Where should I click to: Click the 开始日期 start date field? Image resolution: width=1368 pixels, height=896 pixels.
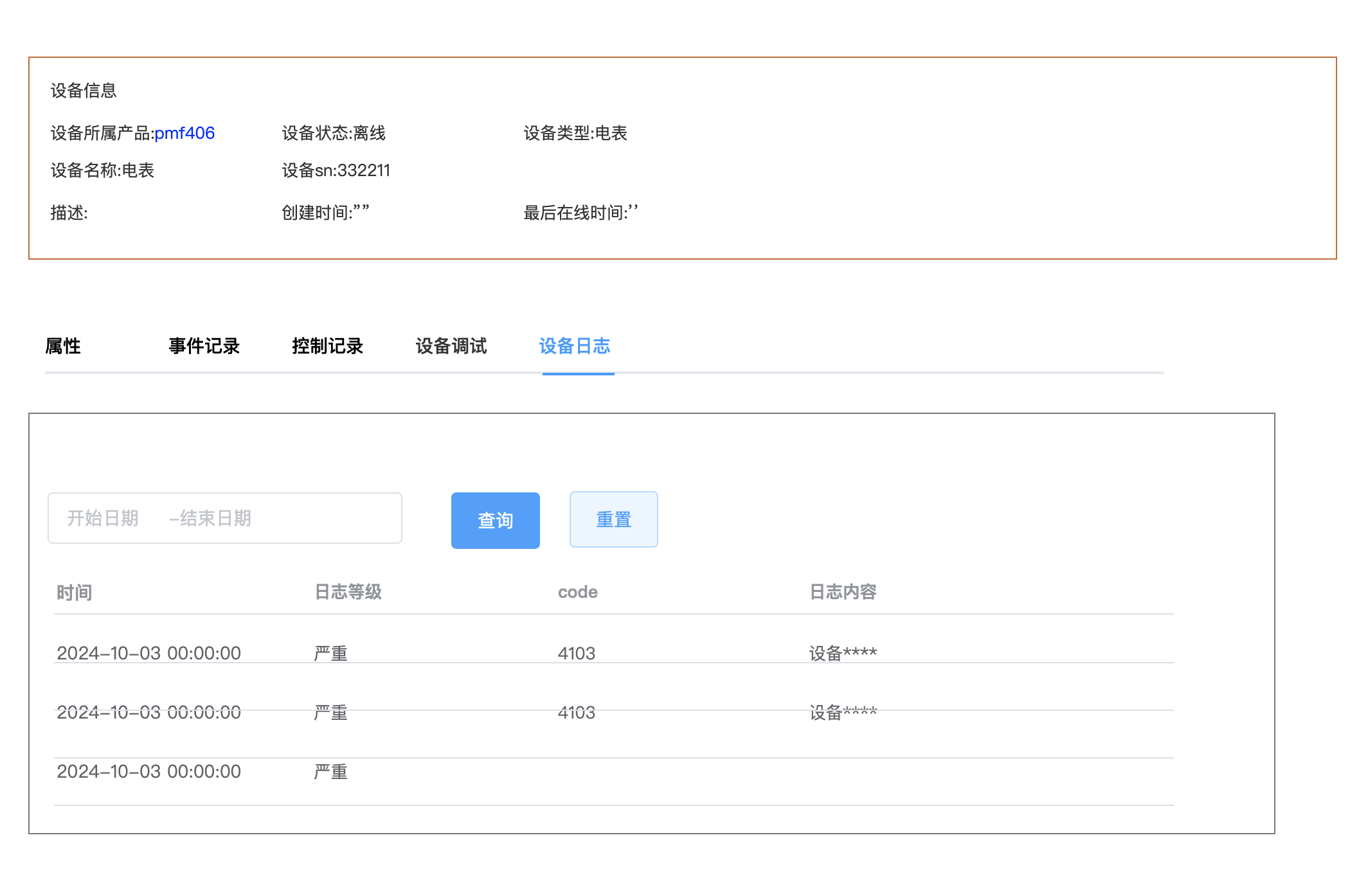coord(103,518)
